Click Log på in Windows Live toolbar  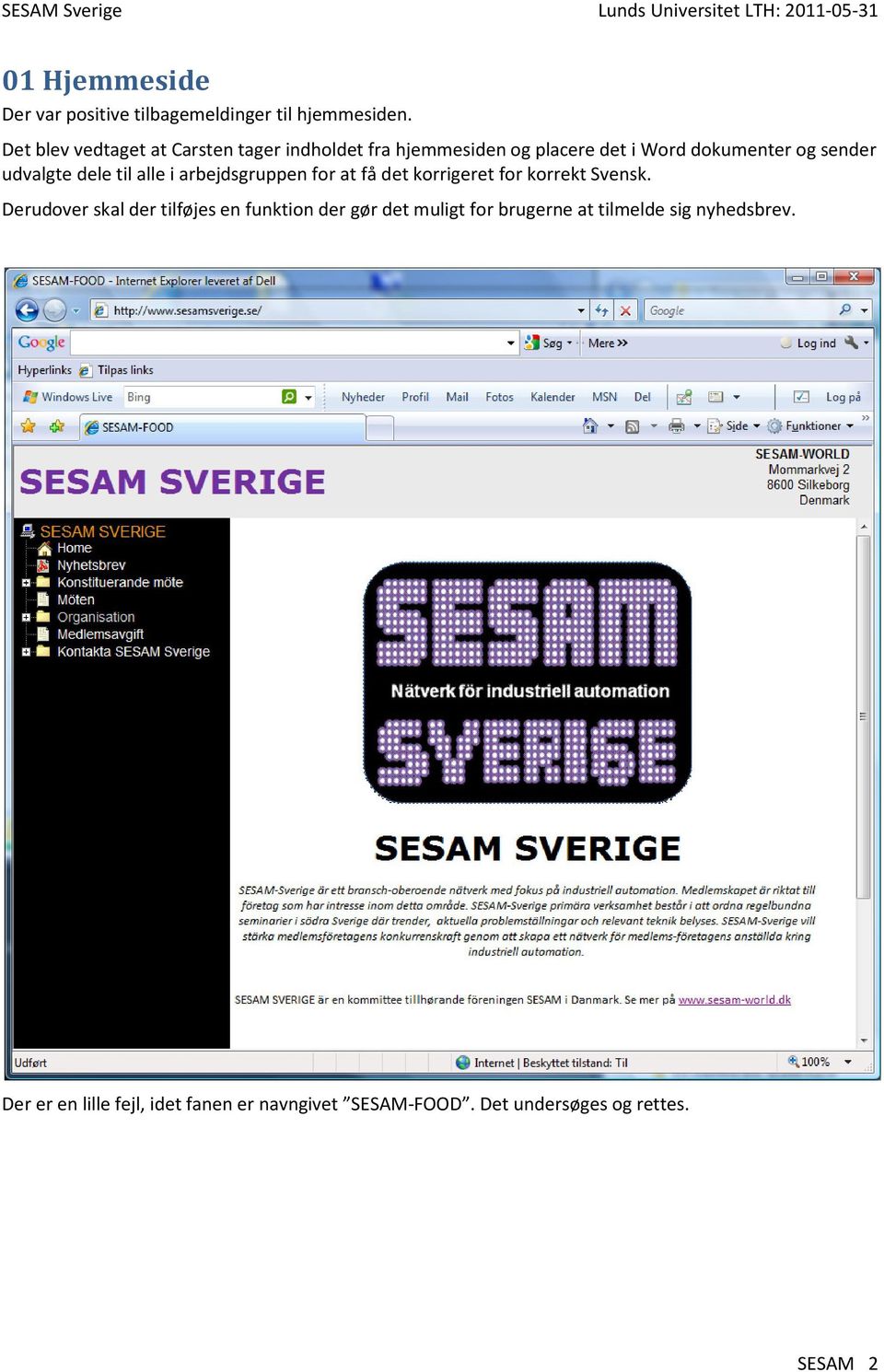pos(843,397)
